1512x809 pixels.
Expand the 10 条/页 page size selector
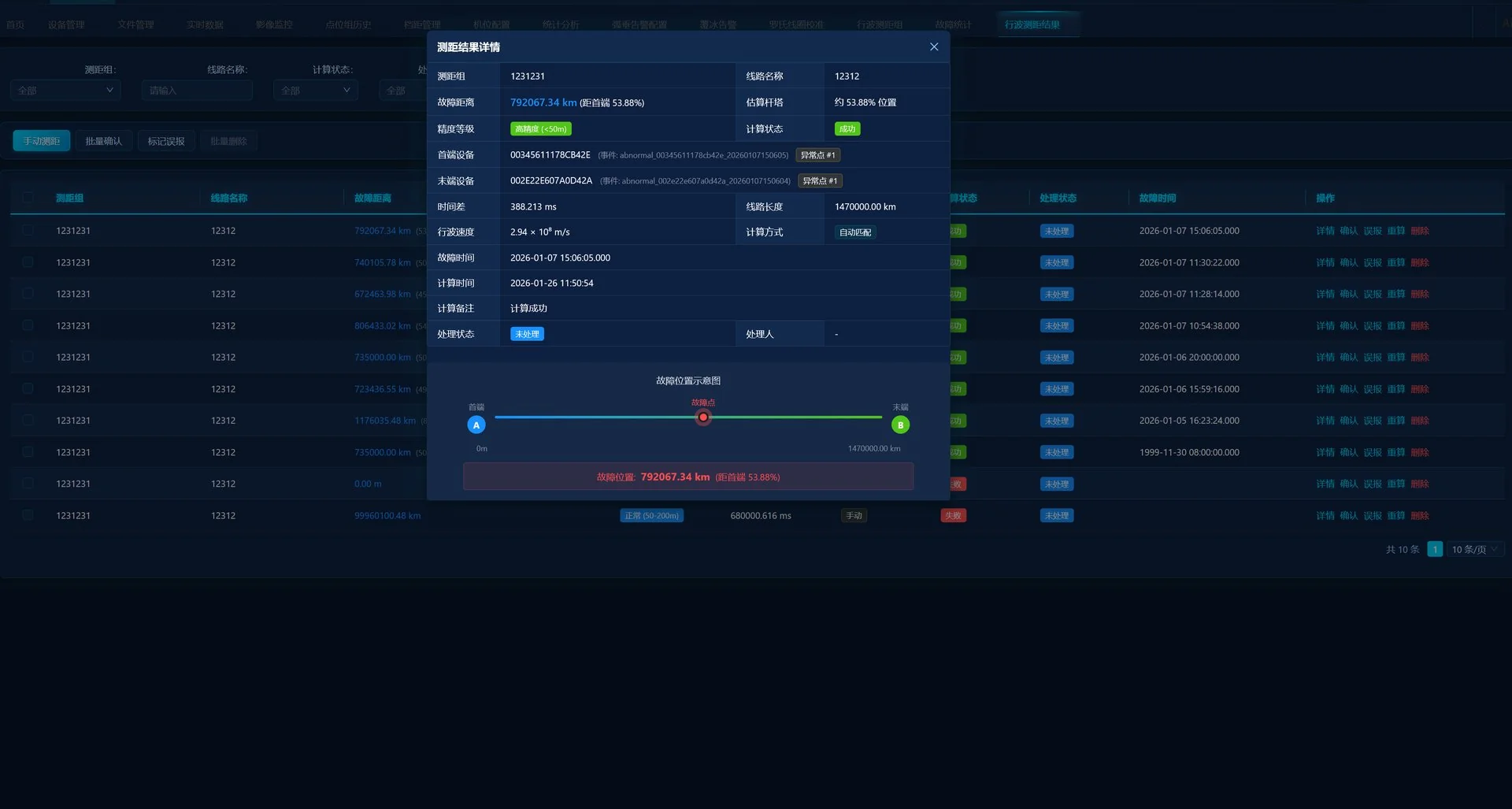click(1474, 549)
